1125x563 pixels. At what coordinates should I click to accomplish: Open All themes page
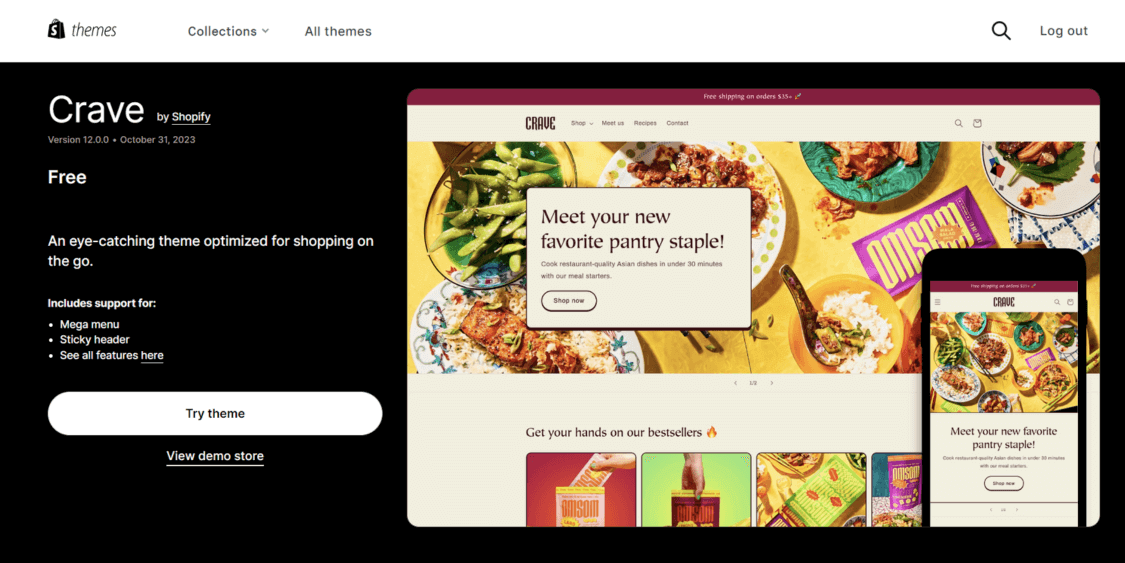coord(338,31)
